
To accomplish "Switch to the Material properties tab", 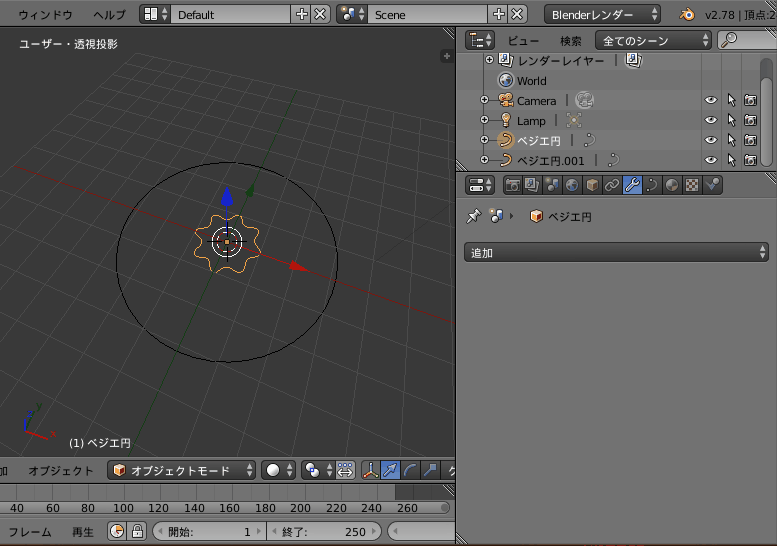I will [671, 185].
